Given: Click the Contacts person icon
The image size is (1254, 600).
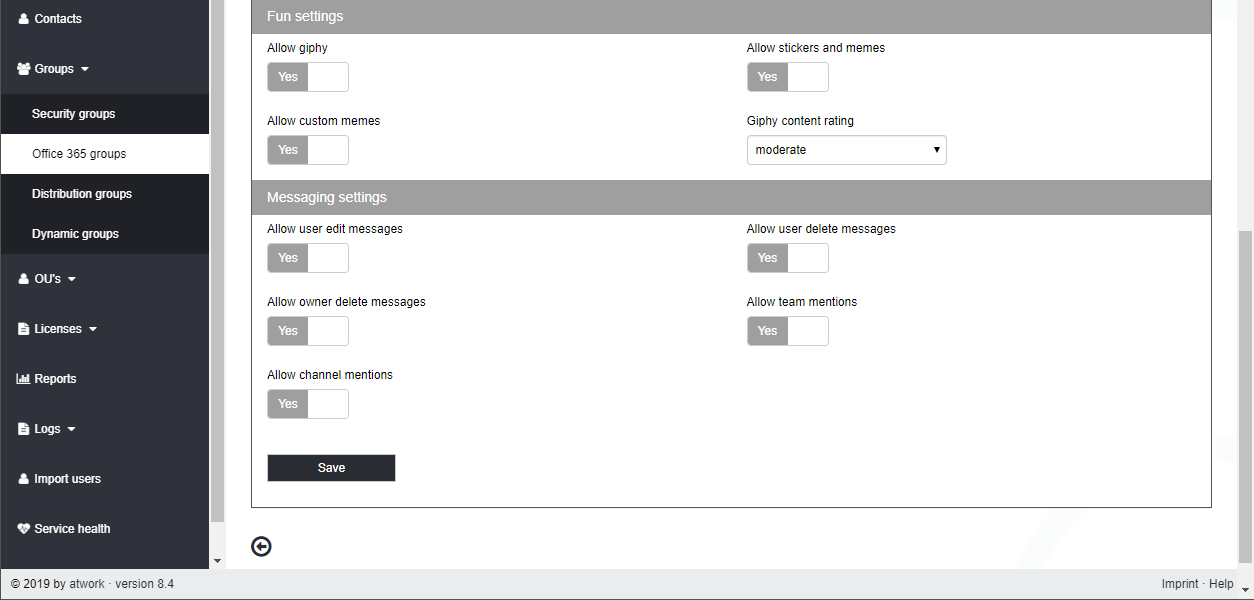Looking at the screenshot, I should click(24, 19).
